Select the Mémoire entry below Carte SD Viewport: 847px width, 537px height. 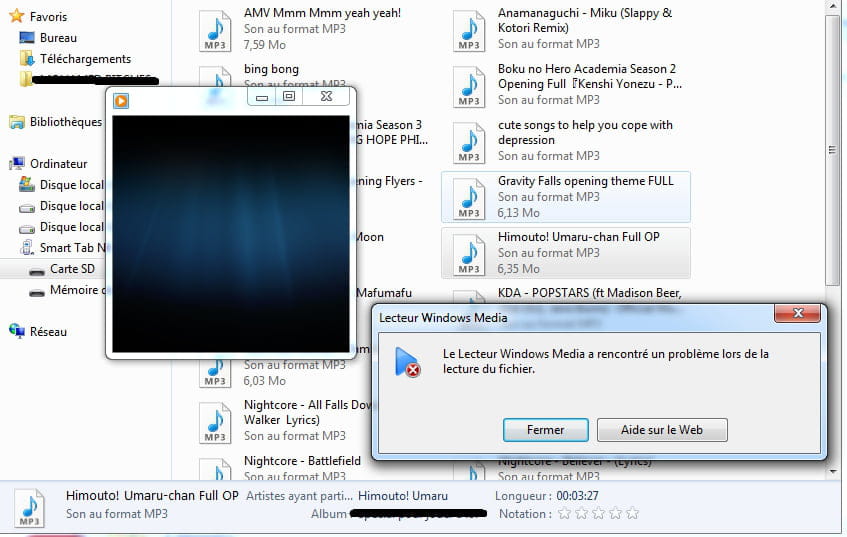point(80,290)
